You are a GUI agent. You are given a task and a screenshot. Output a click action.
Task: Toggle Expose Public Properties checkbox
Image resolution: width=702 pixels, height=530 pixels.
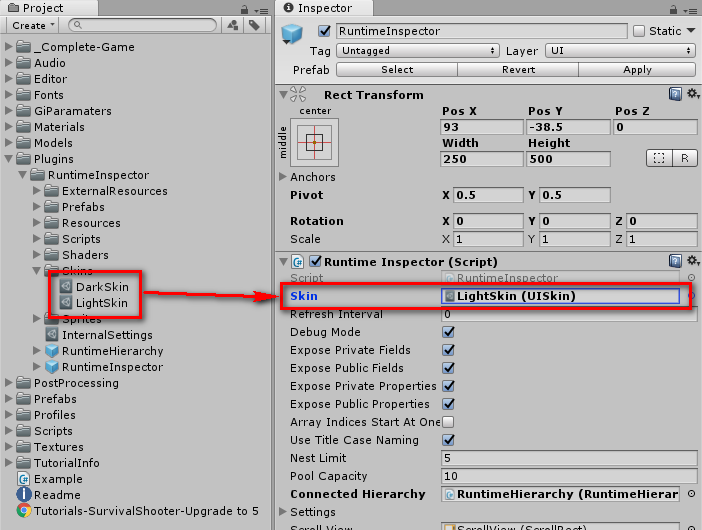pos(448,404)
